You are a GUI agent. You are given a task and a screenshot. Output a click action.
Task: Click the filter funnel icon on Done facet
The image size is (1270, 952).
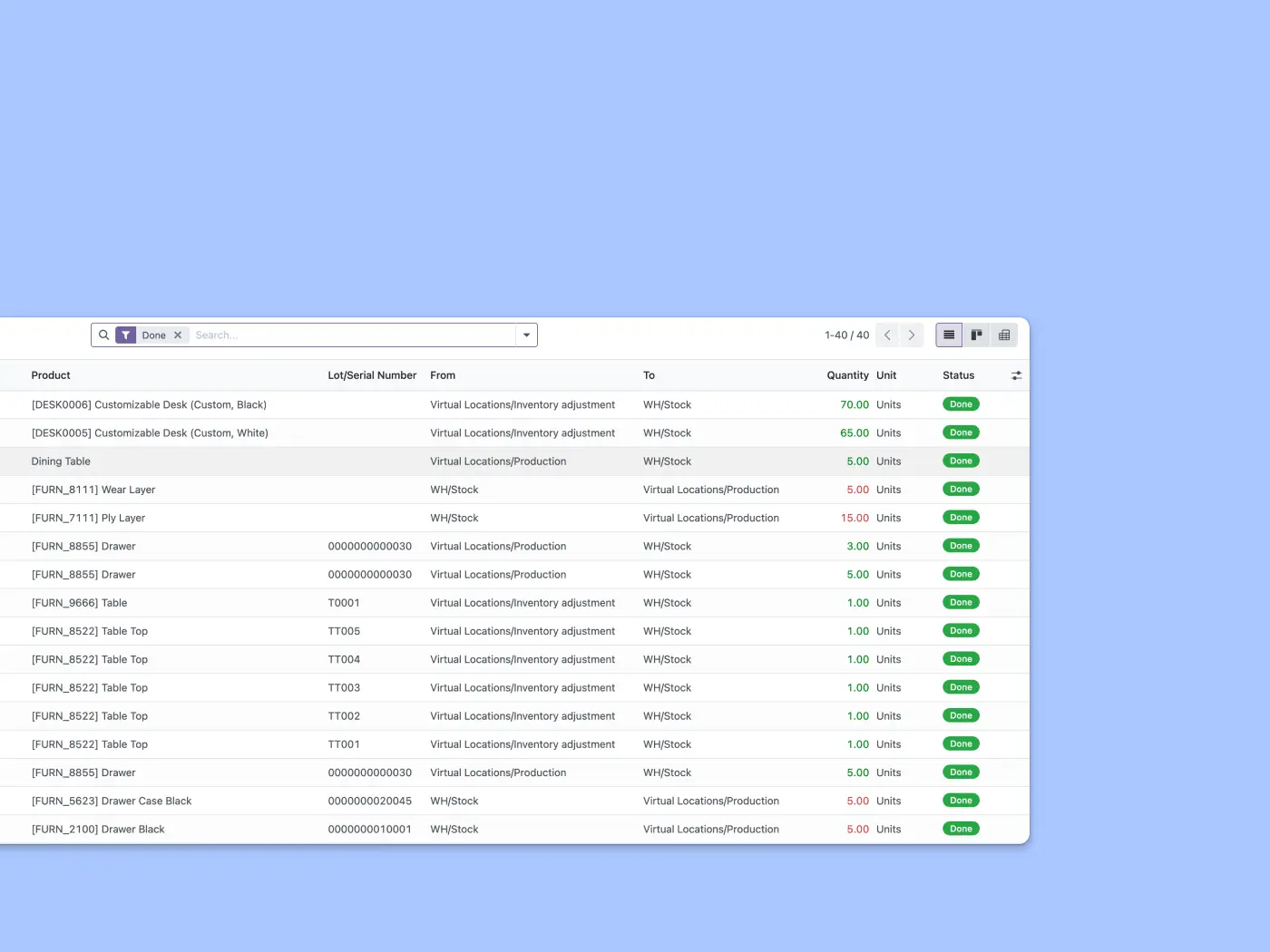(125, 335)
